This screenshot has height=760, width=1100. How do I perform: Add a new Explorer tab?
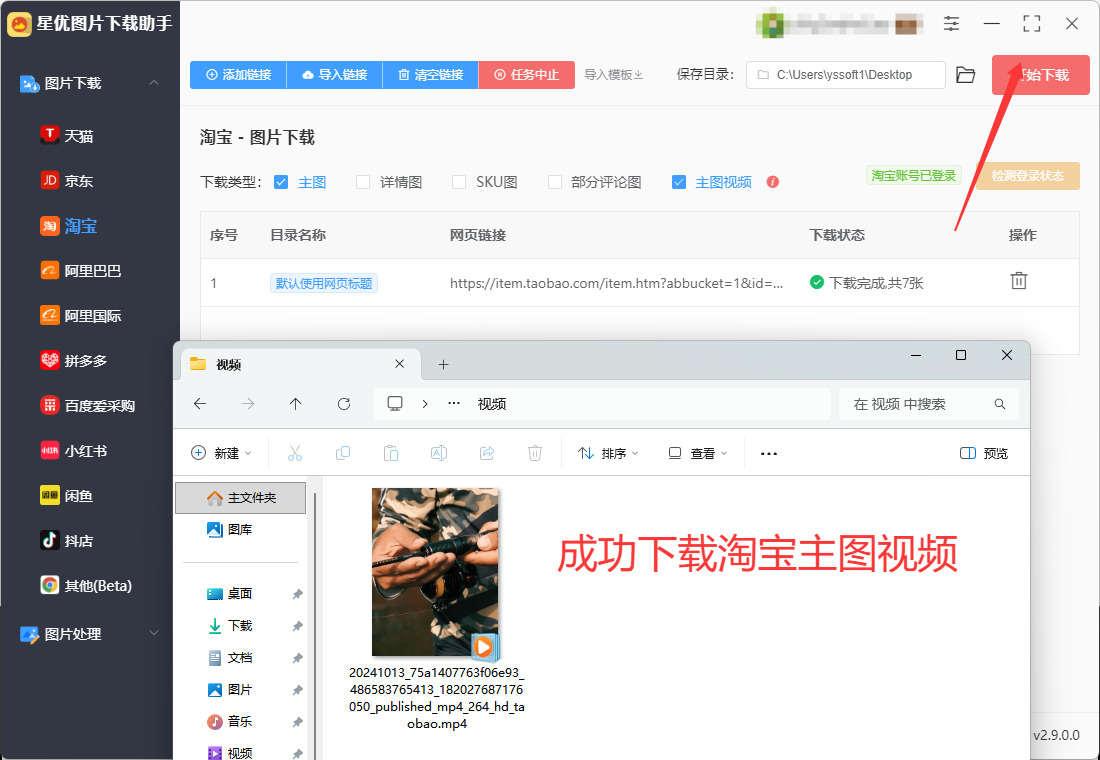443,364
